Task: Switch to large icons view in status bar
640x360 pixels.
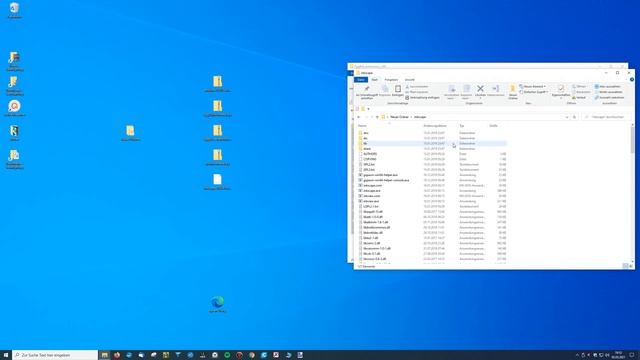Action: tap(631, 266)
